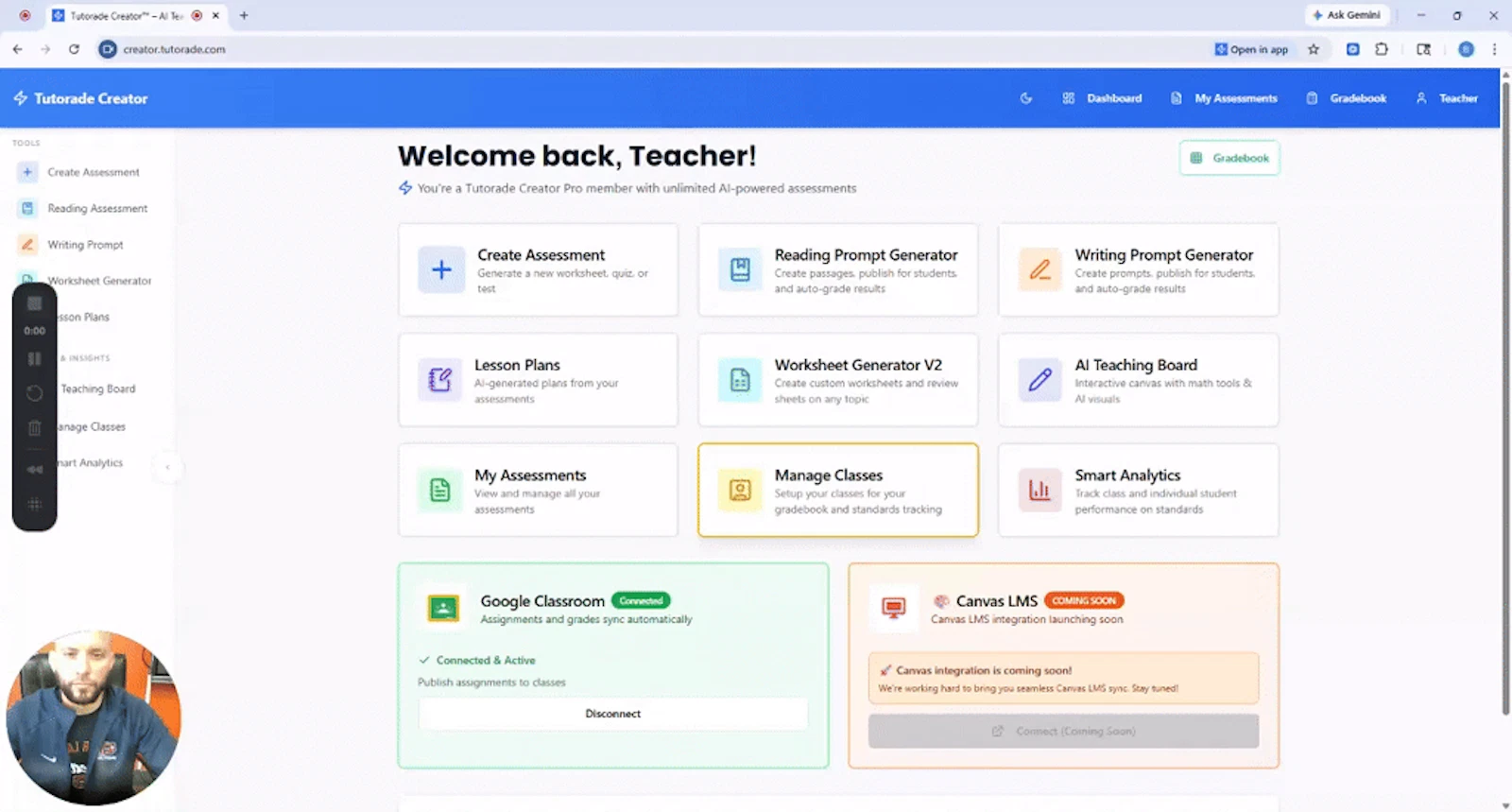This screenshot has height=812, width=1512.
Task: Open My Assessments in the top navigation
Action: click(x=1224, y=98)
